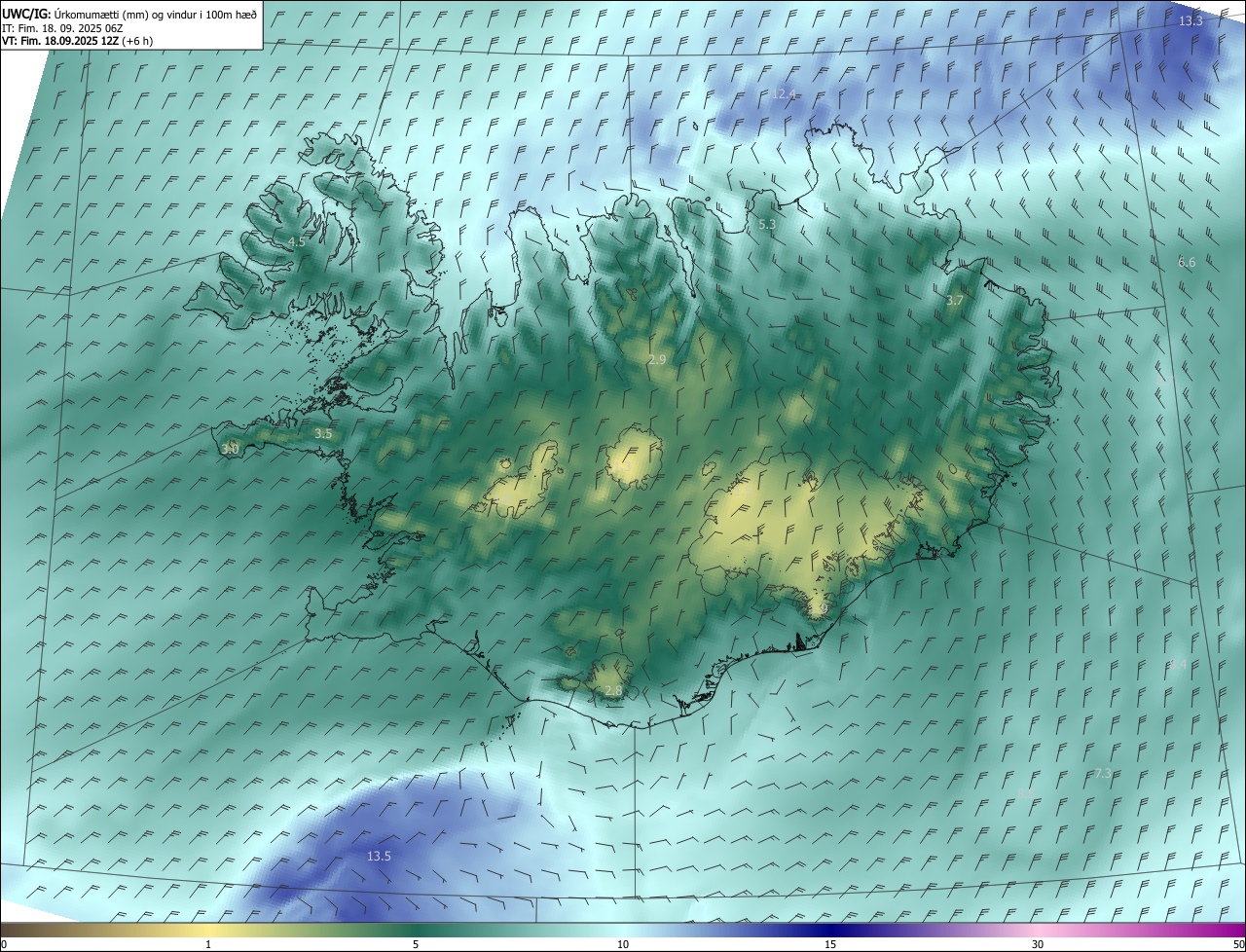1246x952 pixels.
Task: Click the 3.0 value at Snæfellsnes tip
Action: pyautogui.click(x=230, y=449)
